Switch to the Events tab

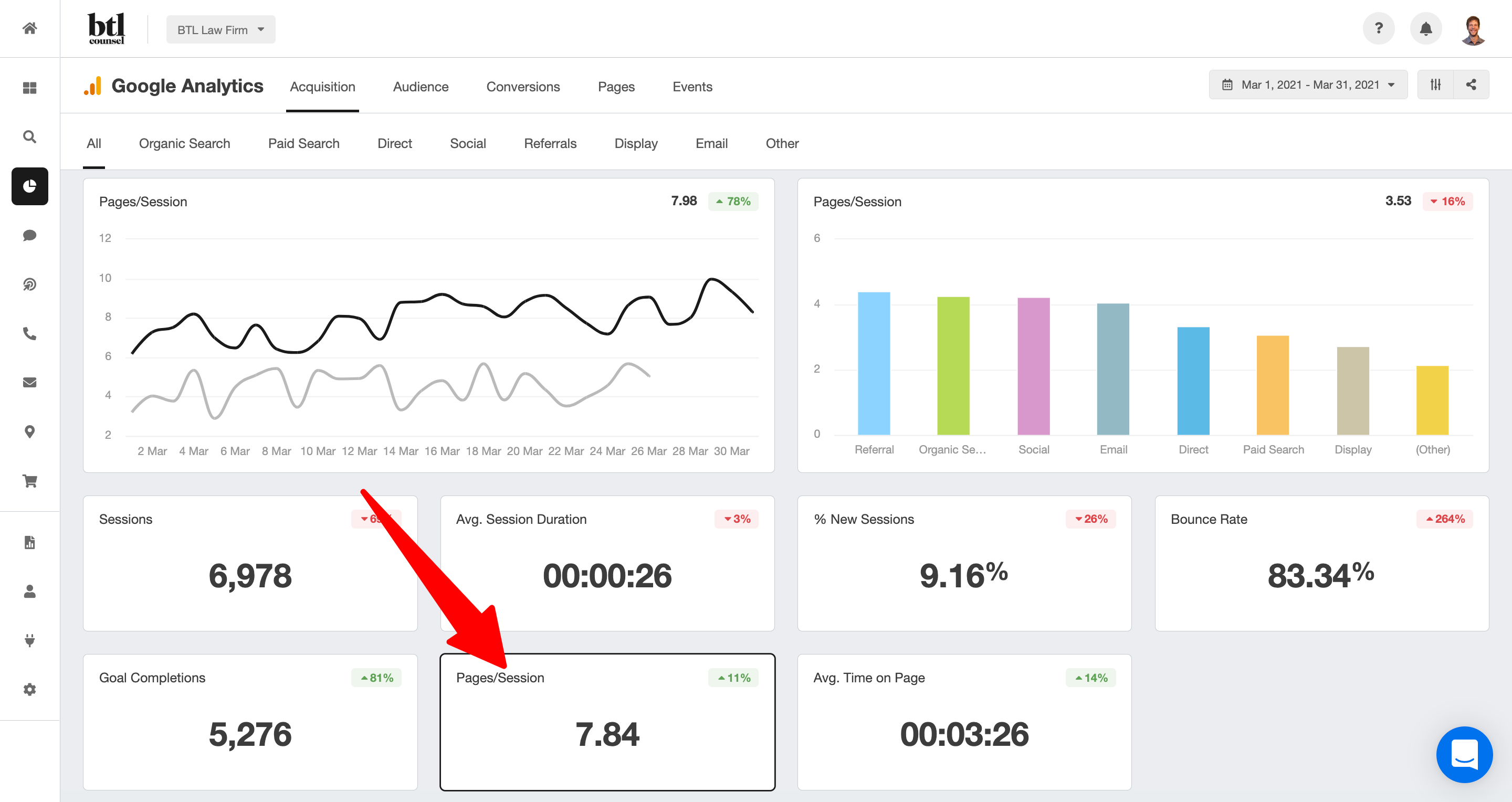pos(692,87)
